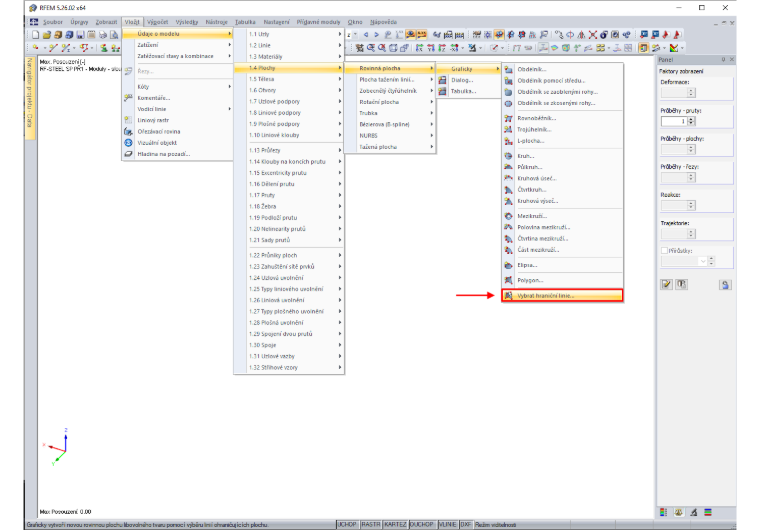Open the Nástroje menu
Image resolution: width=760 pixels, height=530 pixels.
tap(216, 22)
